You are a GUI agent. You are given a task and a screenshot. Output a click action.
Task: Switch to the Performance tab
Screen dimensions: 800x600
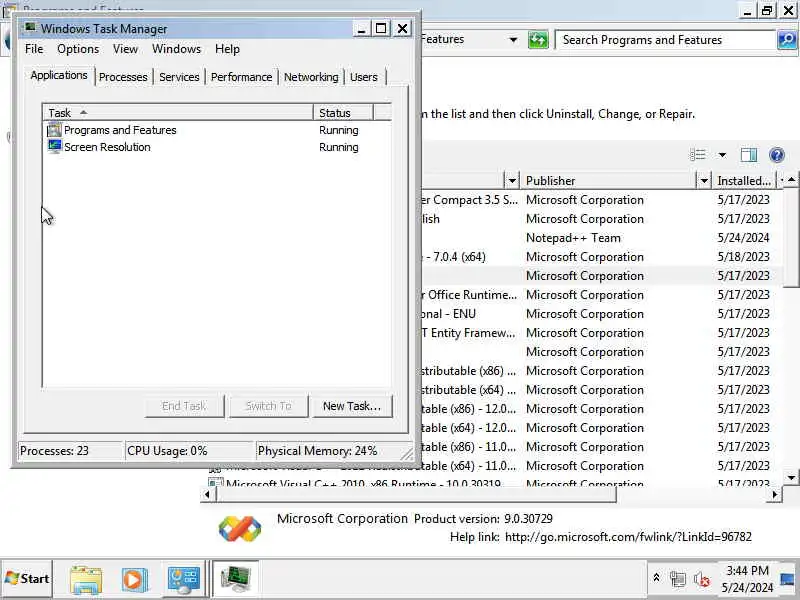click(241, 77)
